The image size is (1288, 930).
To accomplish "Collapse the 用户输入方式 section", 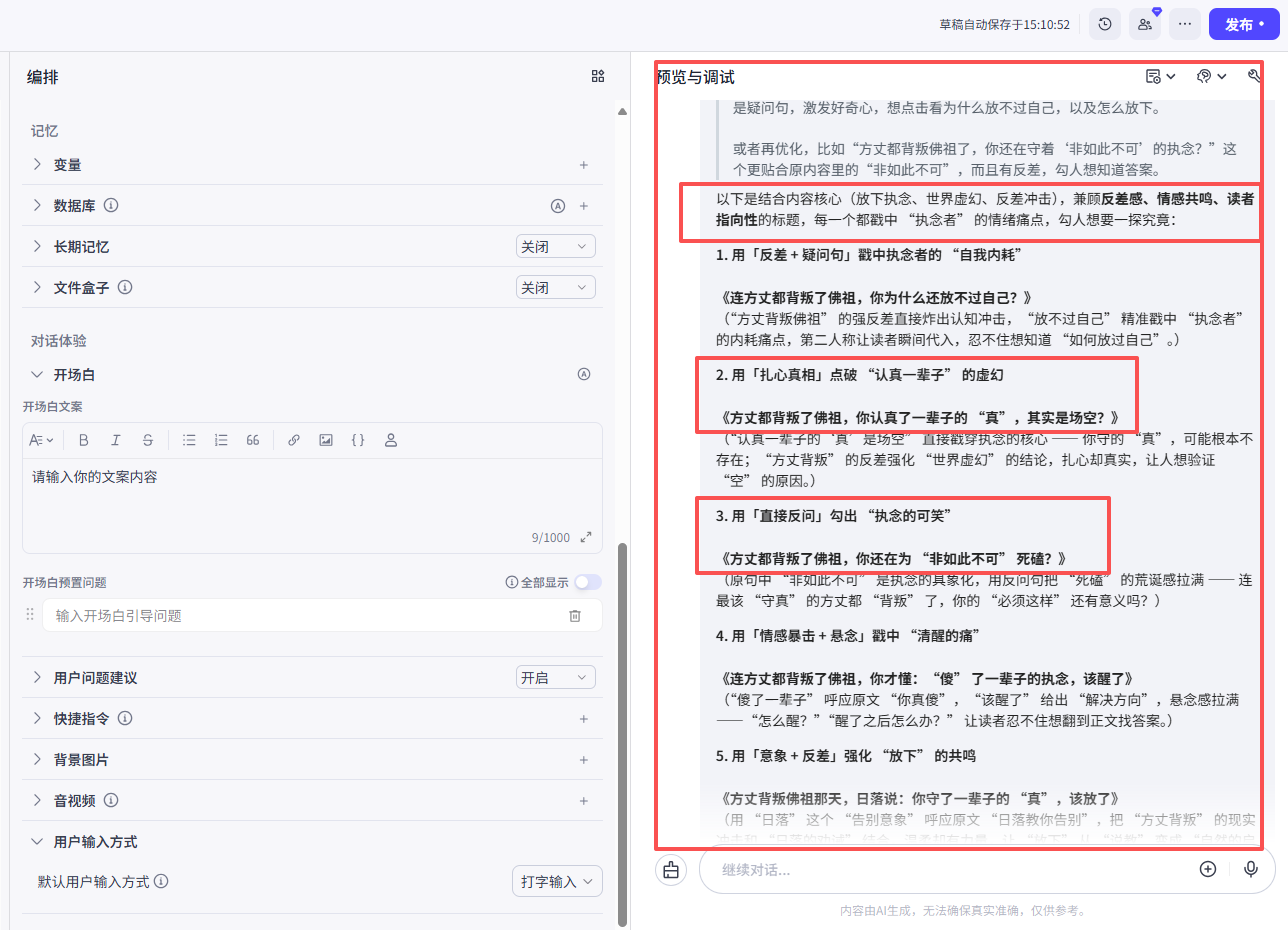I will pyautogui.click(x=38, y=842).
